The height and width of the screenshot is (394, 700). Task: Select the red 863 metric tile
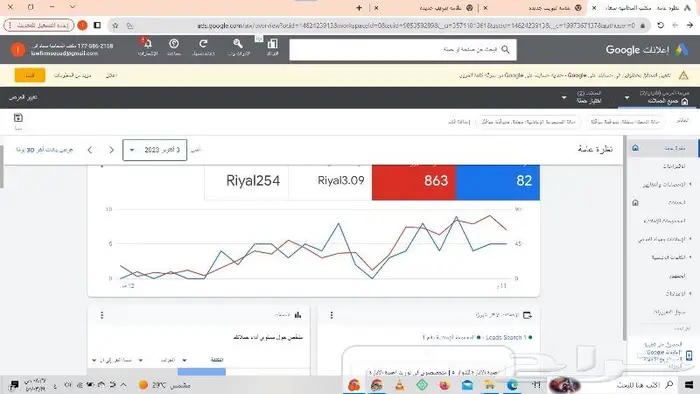click(x=414, y=182)
